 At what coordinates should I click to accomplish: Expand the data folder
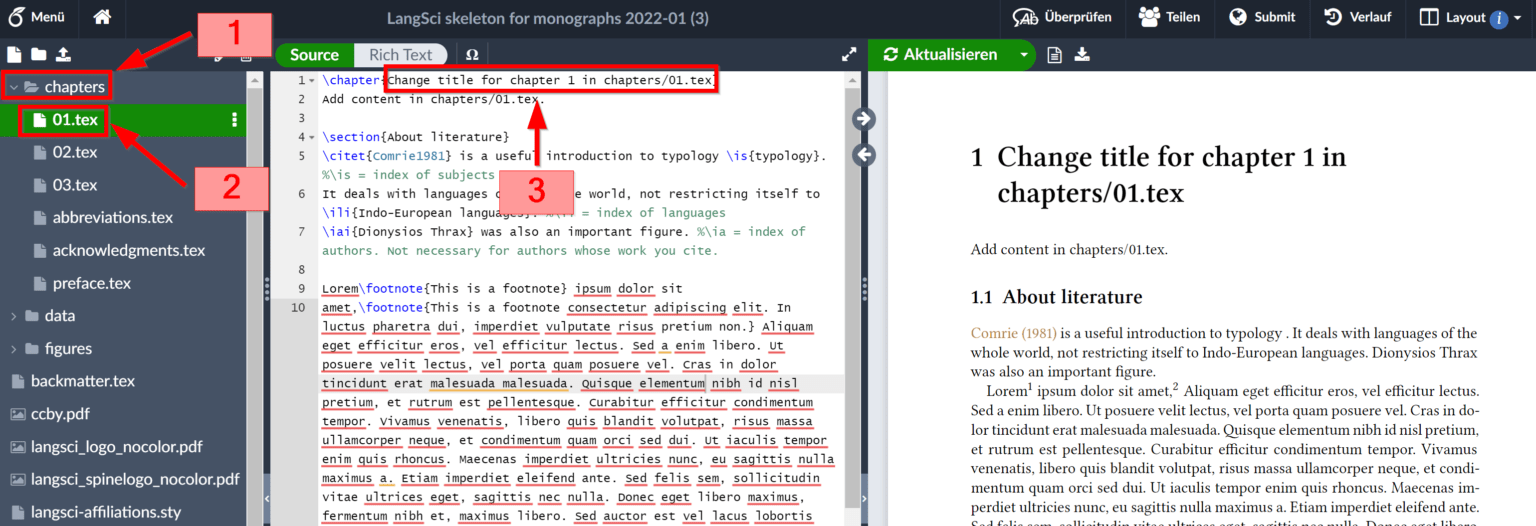(x=14, y=316)
